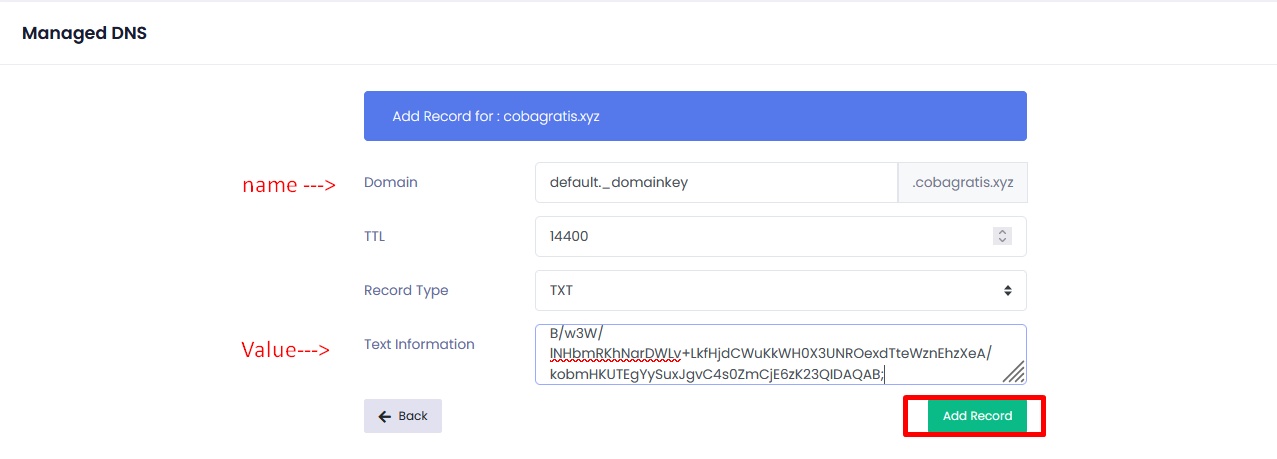Click the Record Type label
Image resolution: width=1277 pixels, height=459 pixels.
click(406, 290)
